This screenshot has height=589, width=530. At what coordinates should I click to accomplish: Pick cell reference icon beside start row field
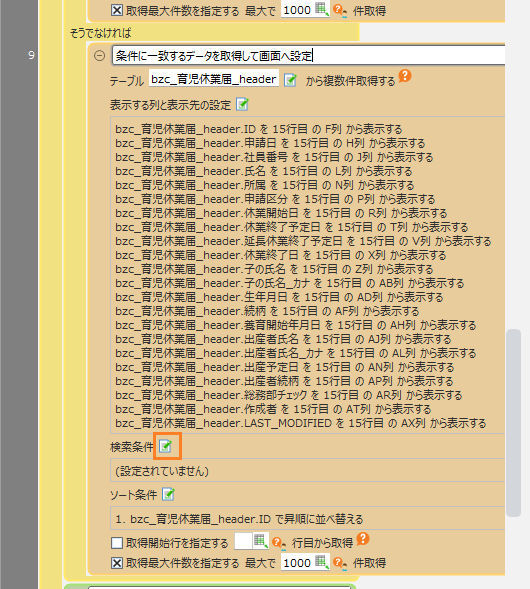[x=260, y=542]
